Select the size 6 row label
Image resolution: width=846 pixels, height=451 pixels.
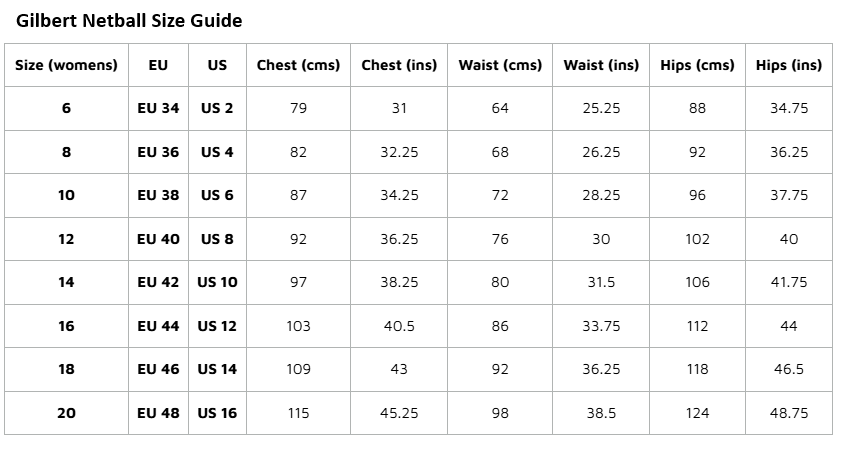(x=66, y=108)
